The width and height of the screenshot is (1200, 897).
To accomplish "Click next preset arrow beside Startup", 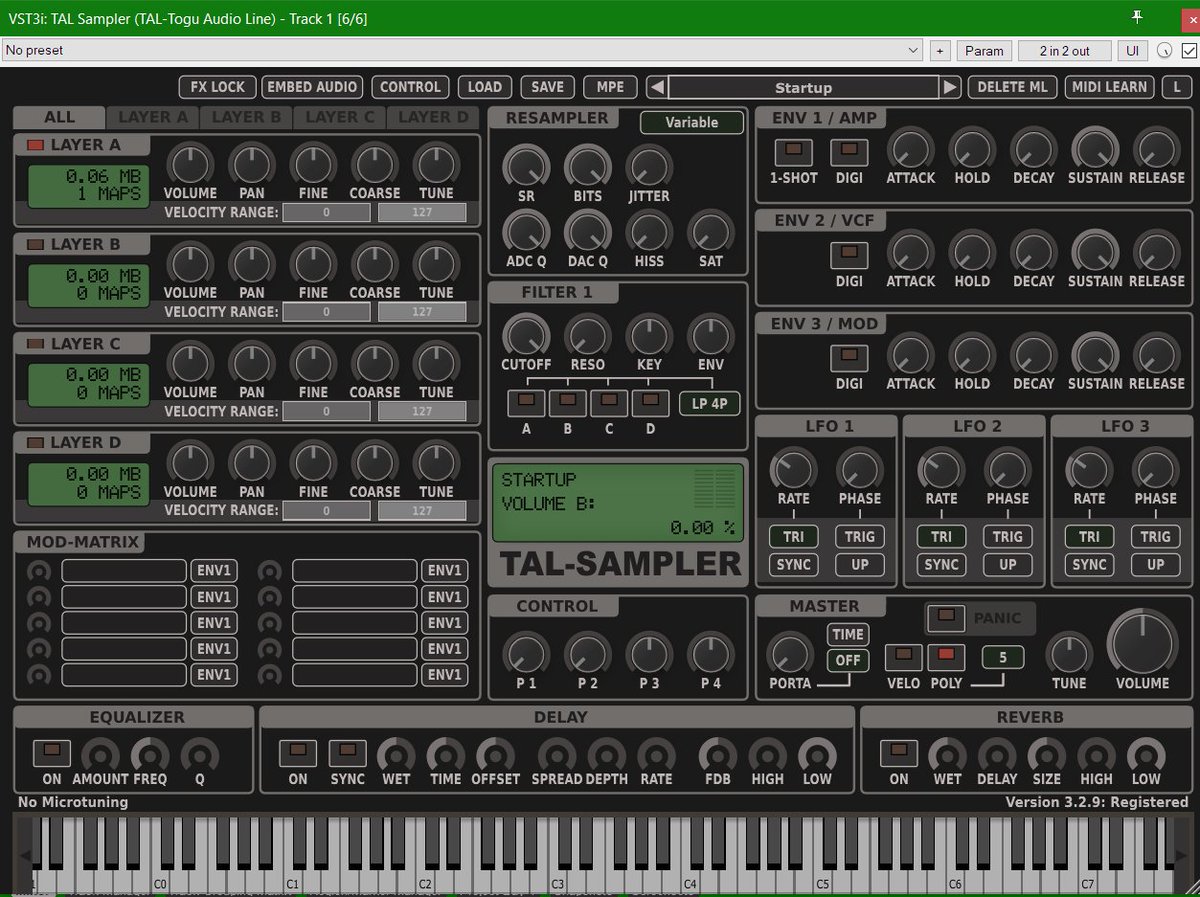I will coord(950,87).
